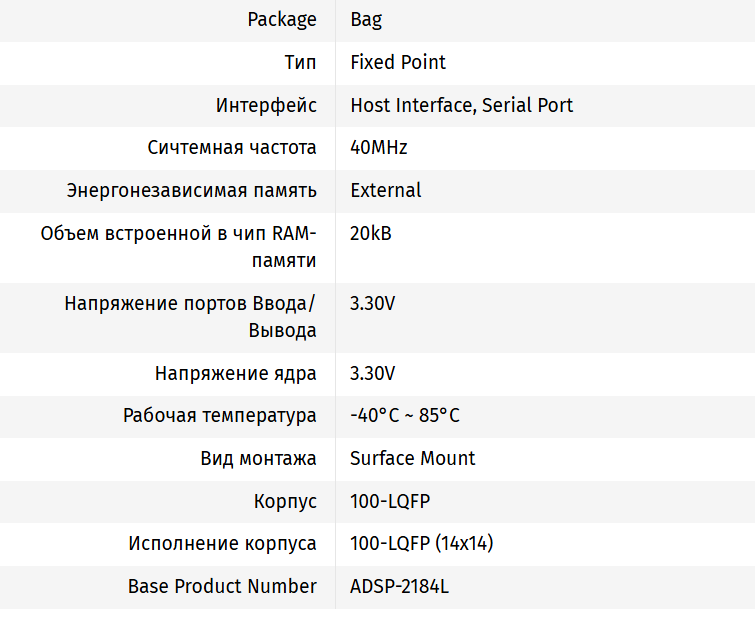
Task: Click the 'Интерфейс' row label
Action: point(266,105)
